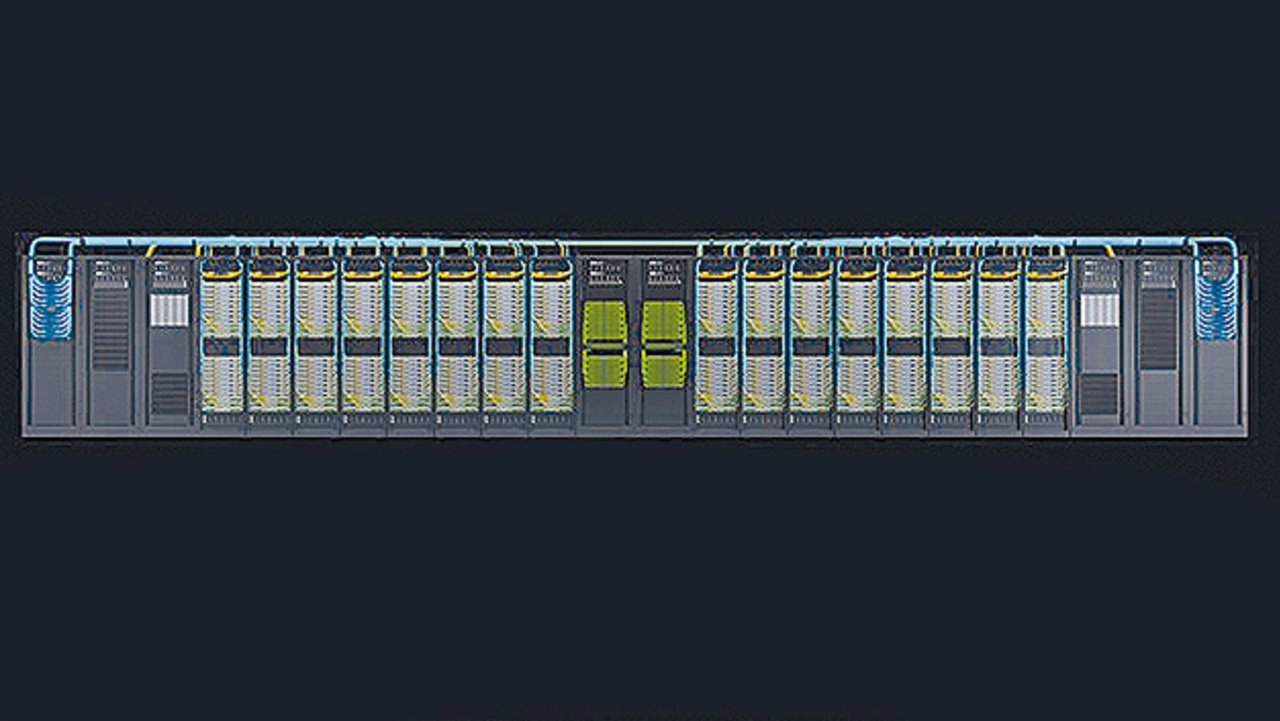This screenshot has width=1280, height=721.
Task: Select the leftmost yellow-cabled compute rack
Action: pos(221,335)
